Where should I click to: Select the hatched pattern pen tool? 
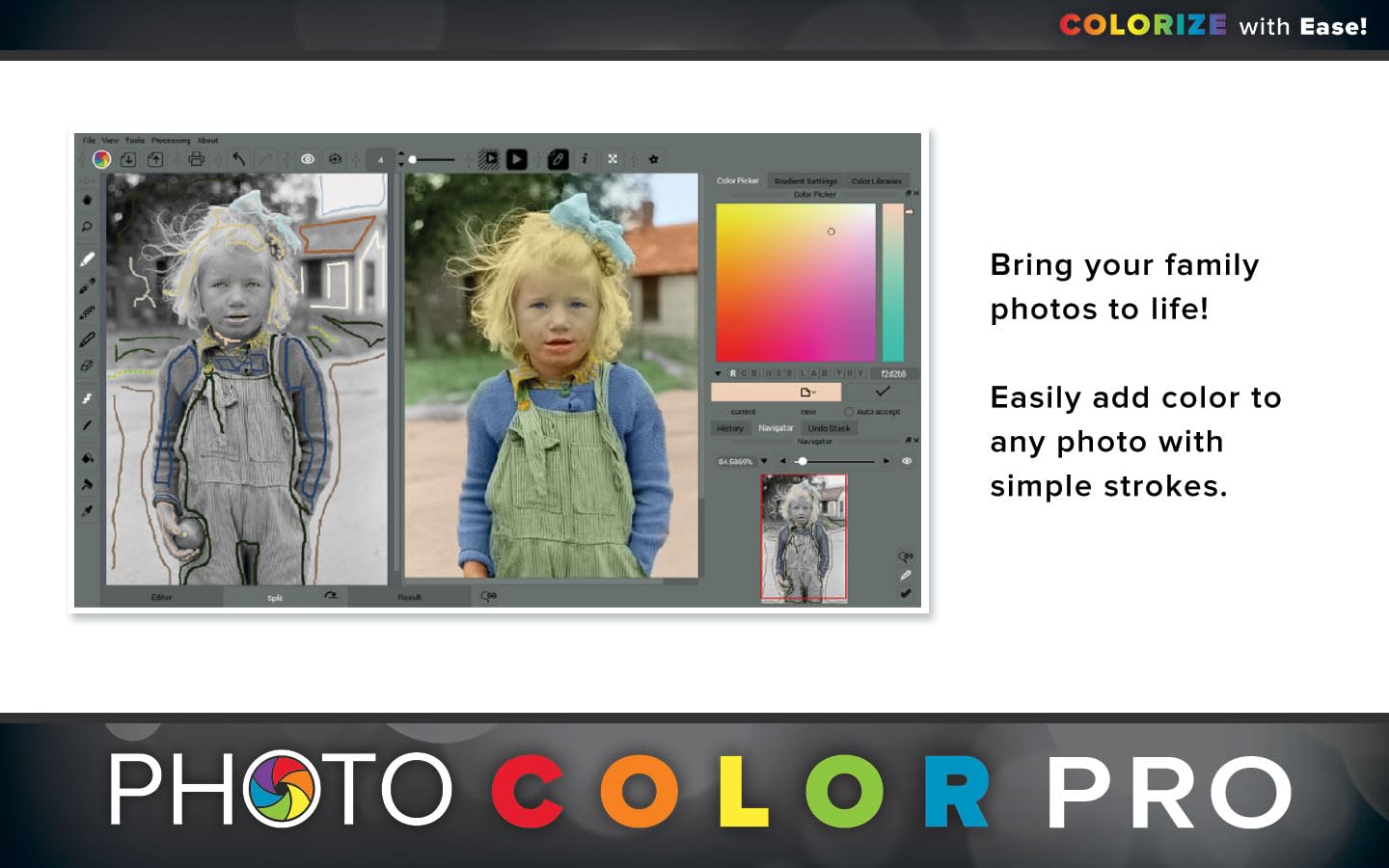(x=87, y=312)
